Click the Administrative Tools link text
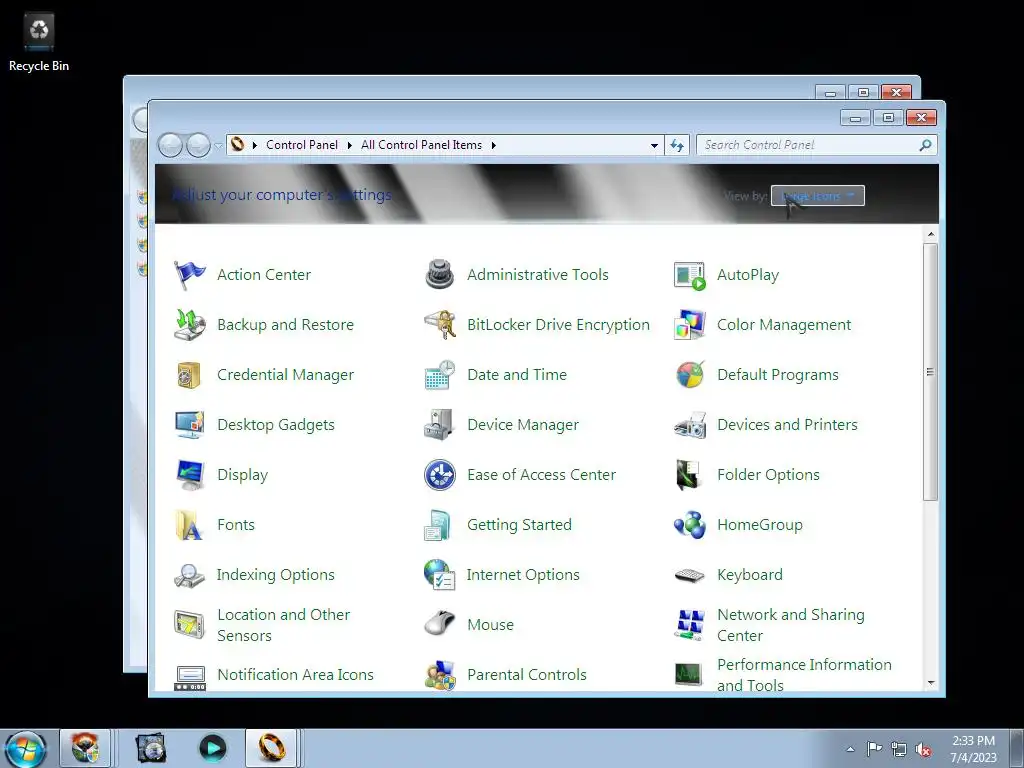Image resolution: width=1024 pixels, height=768 pixels. click(x=537, y=275)
